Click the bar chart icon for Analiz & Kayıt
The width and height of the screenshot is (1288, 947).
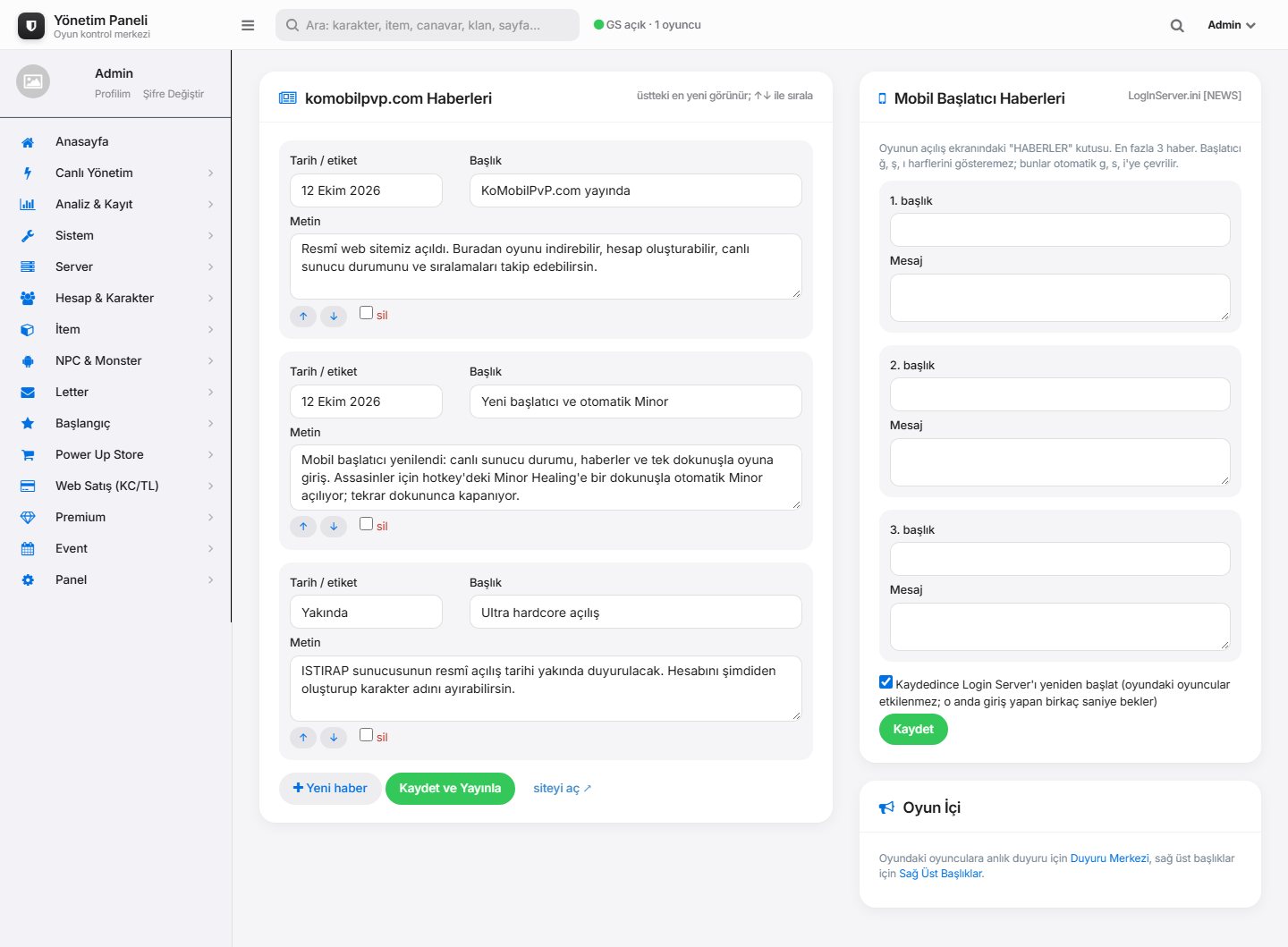[28, 205]
